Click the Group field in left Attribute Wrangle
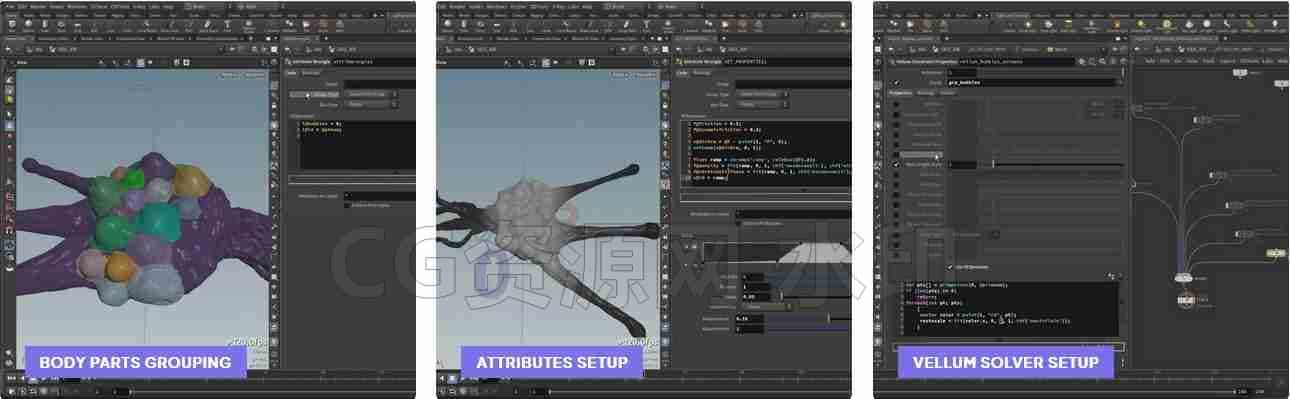 click(380, 84)
